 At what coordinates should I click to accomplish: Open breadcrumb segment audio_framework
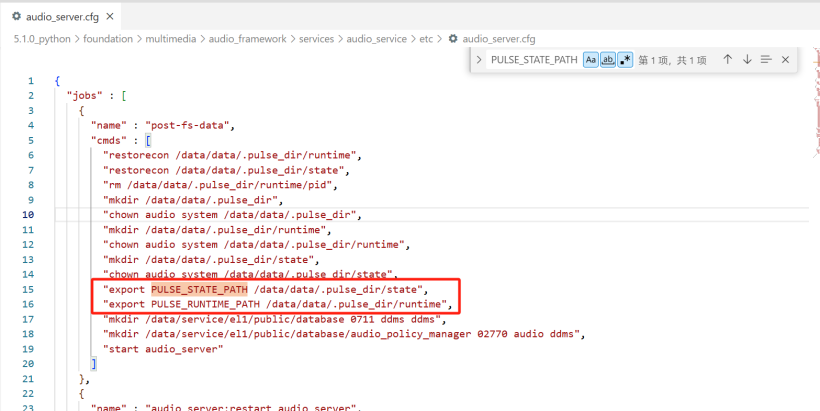247,39
